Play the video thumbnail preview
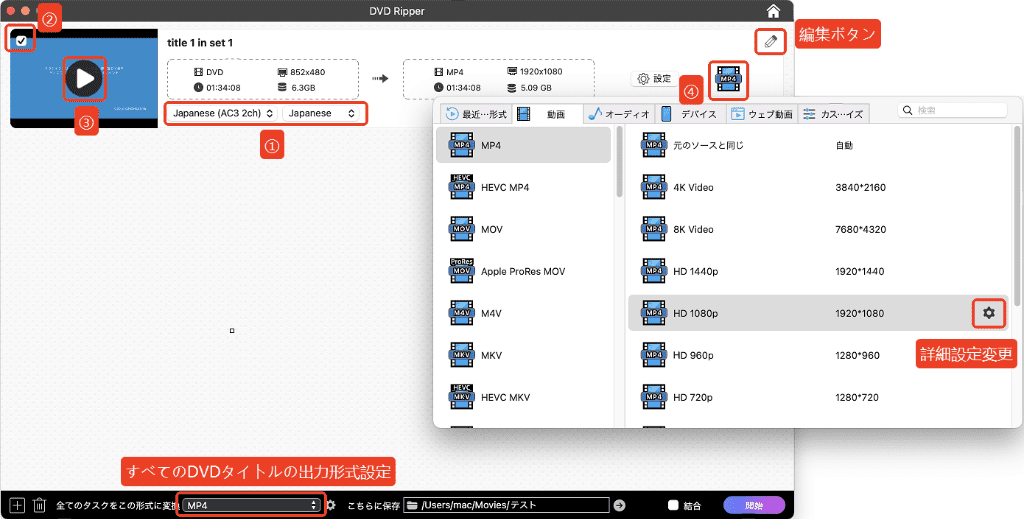The width and height of the screenshot is (1024, 519). pos(84,78)
